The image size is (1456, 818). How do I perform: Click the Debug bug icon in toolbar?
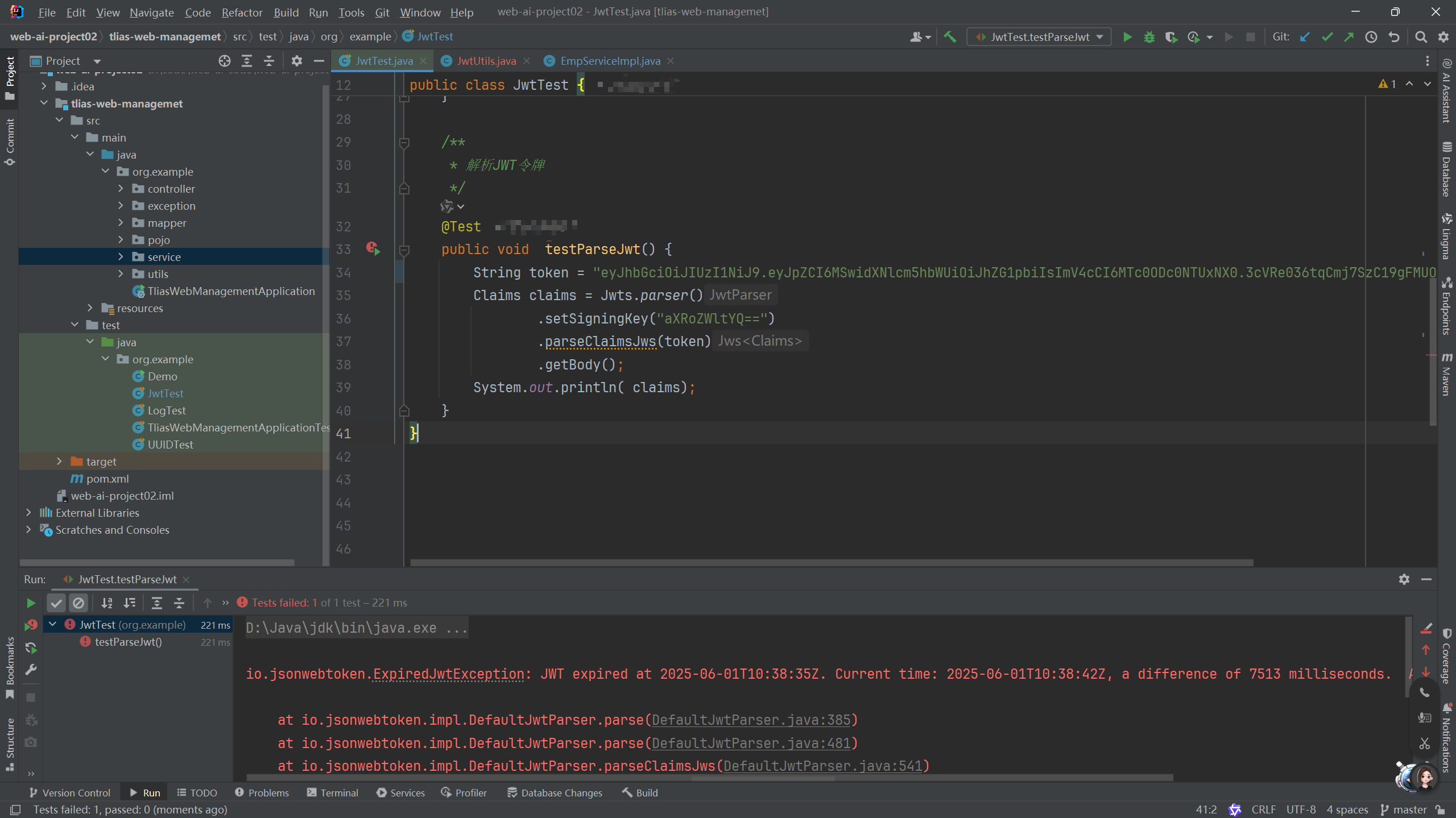point(1149,37)
